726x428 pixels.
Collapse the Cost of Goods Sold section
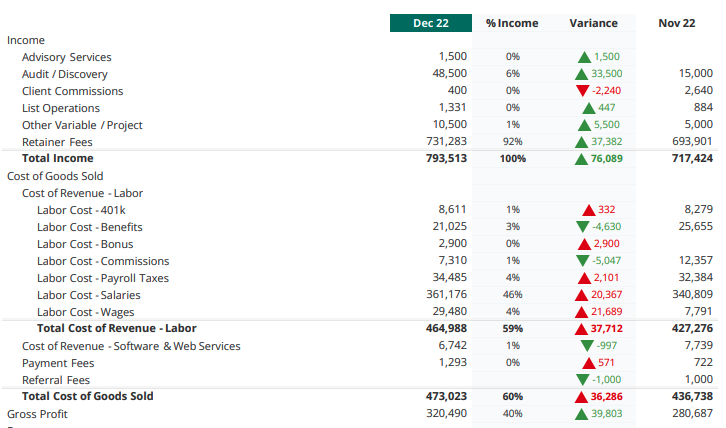55,176
